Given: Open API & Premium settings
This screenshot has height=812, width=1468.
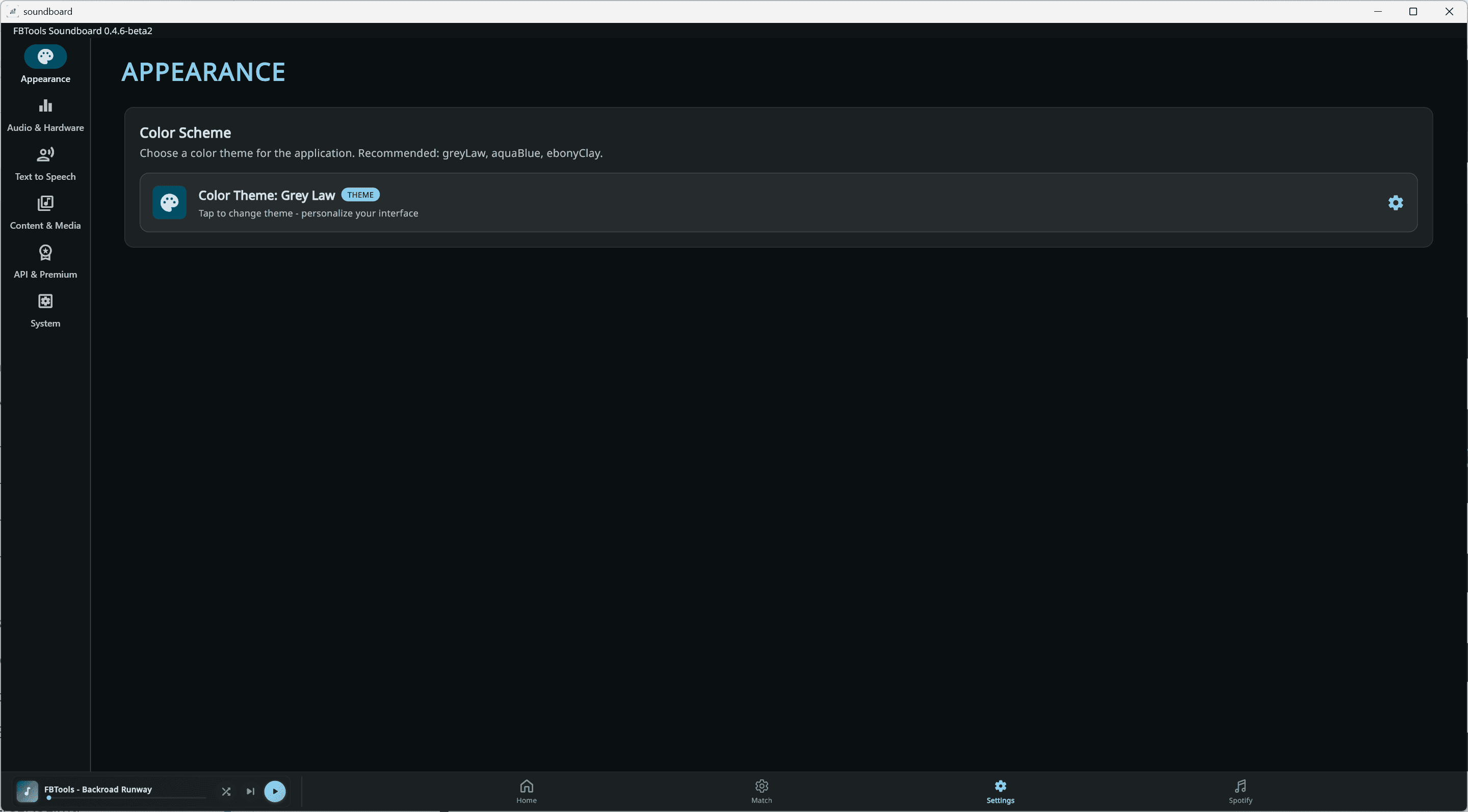Looking at the screenshot, I should [x=45, y=261].
